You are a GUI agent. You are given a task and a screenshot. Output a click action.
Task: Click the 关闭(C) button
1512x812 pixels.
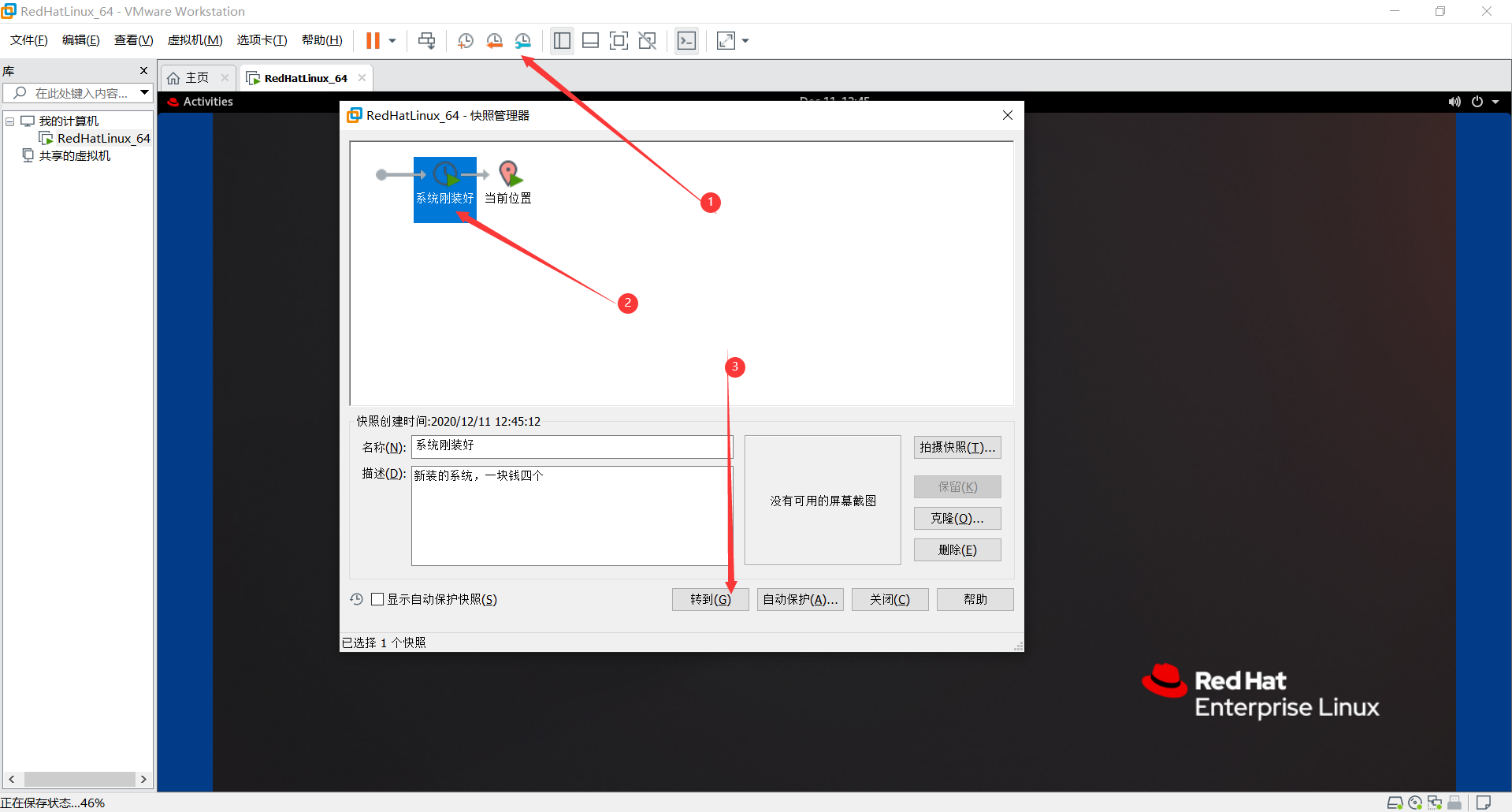point(890,600)
